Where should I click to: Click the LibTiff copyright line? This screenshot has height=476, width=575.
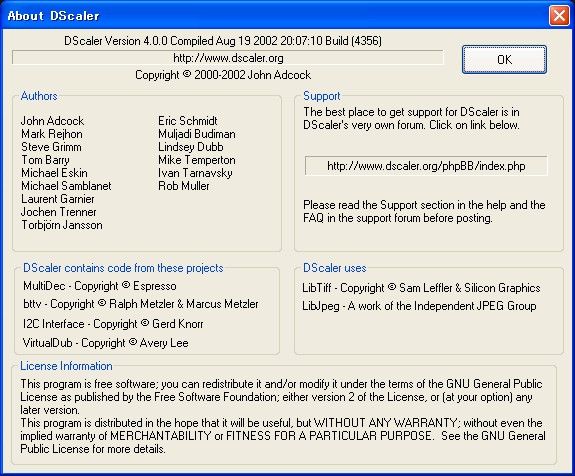coord(421,288)
